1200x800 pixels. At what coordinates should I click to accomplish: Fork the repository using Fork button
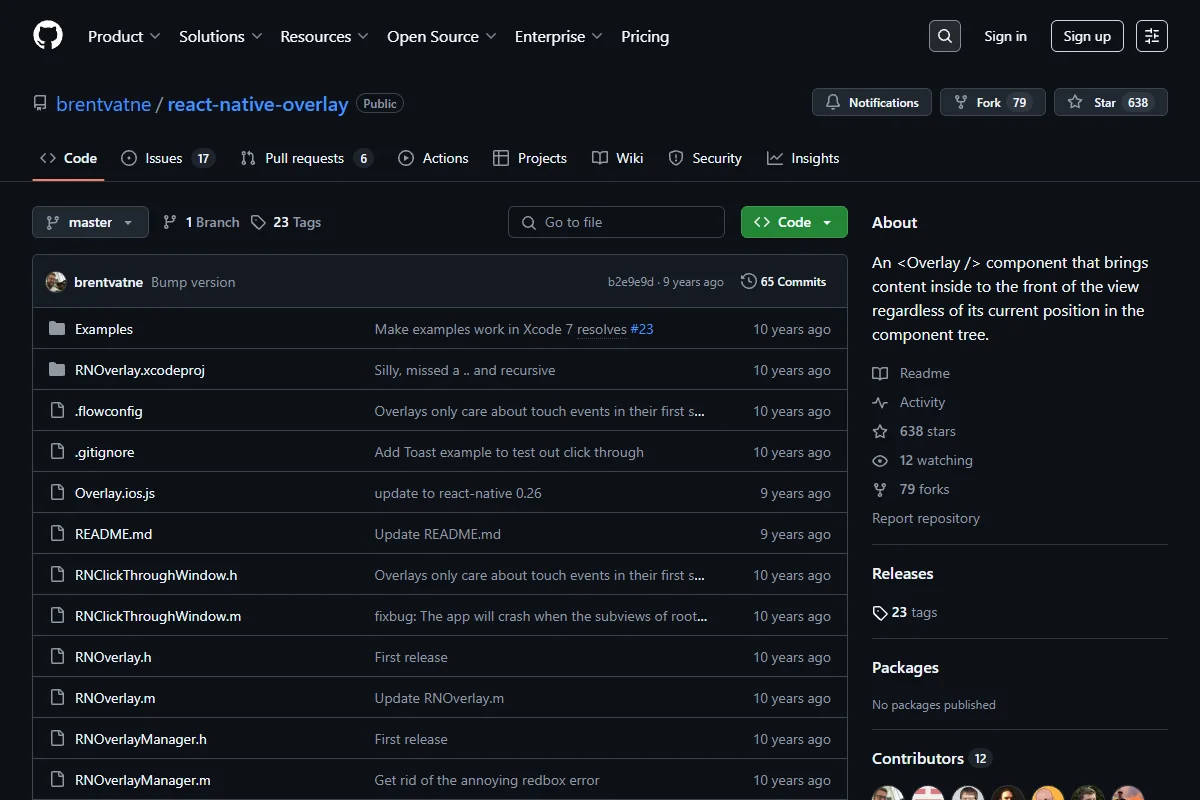(993, 102)
